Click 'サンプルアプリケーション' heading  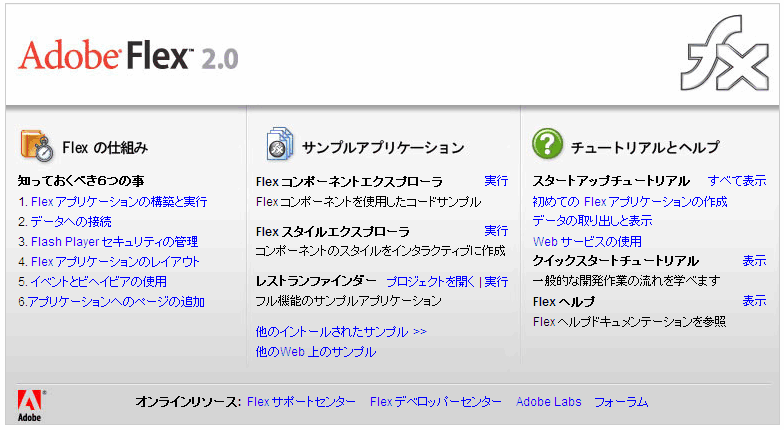[x=383, y=148]
